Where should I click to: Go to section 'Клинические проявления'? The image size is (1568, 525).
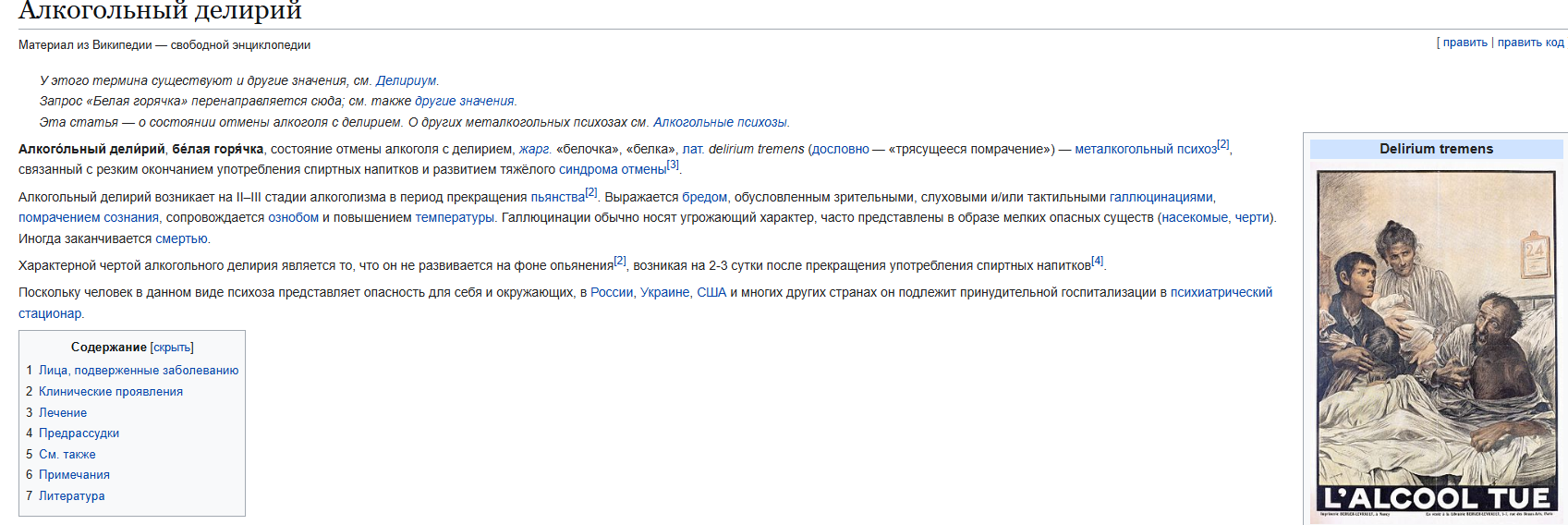[111, 392]
